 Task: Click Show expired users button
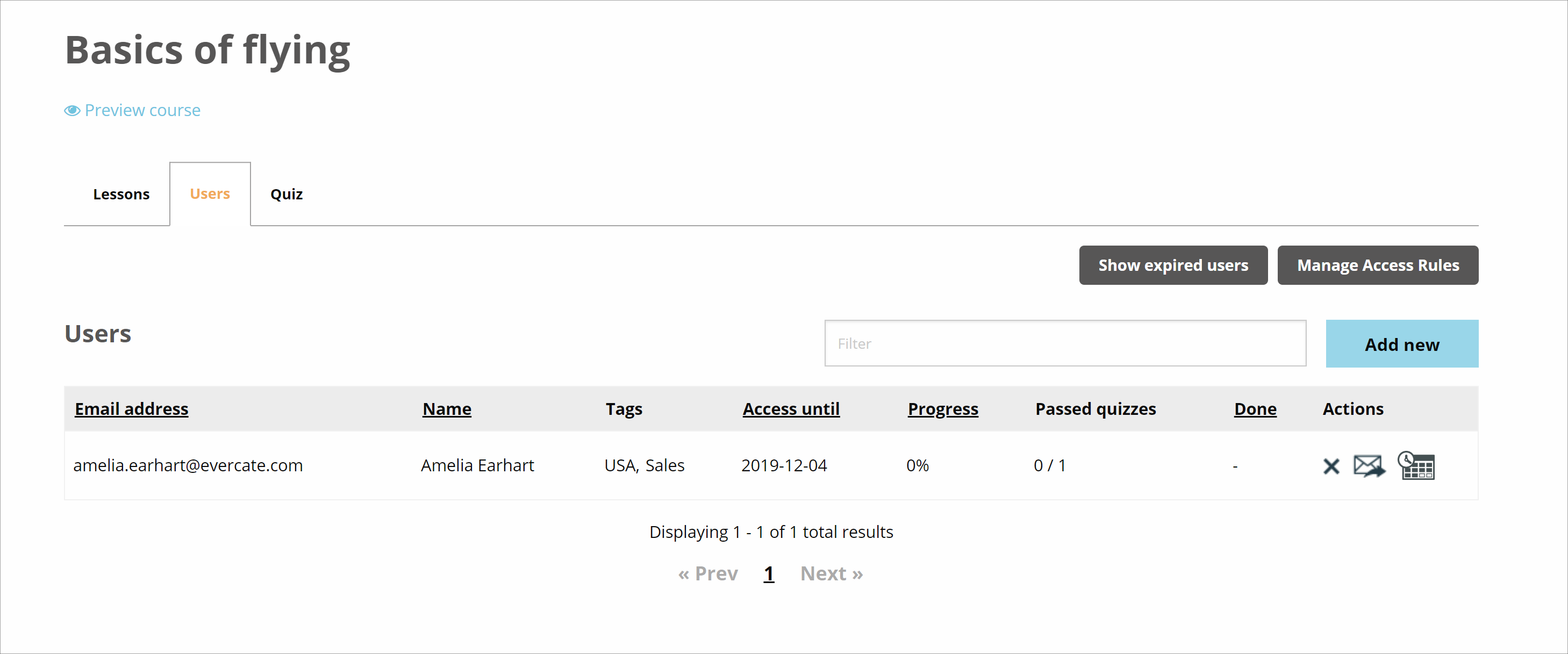point(1172,265)
